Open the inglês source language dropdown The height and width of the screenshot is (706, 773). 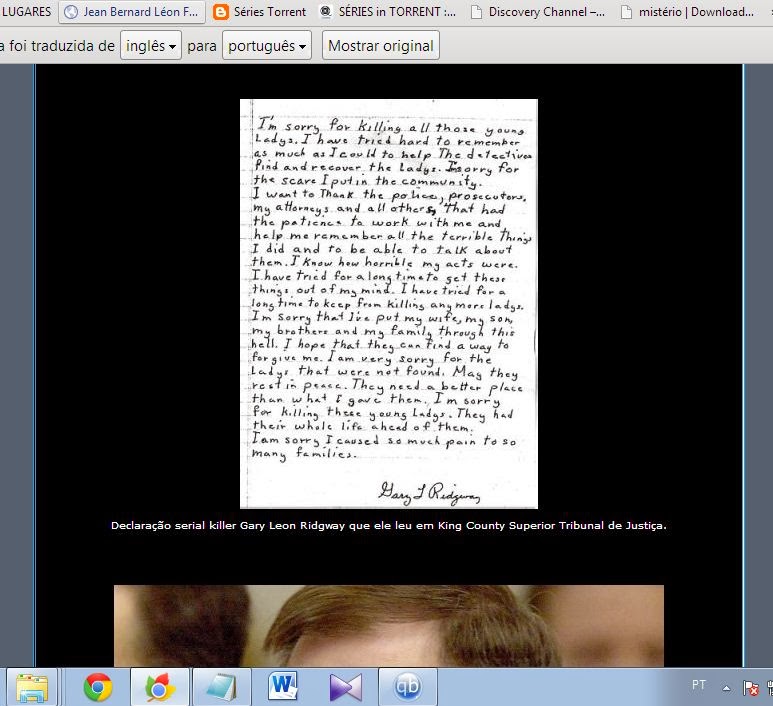coord(151,45)
